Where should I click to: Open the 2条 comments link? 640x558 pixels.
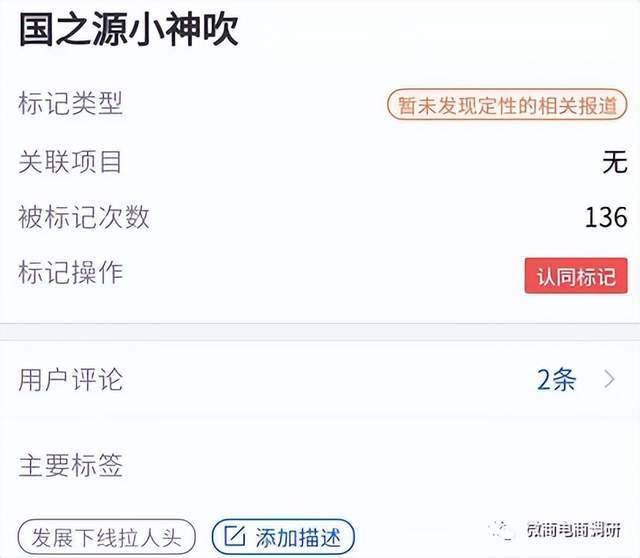pyautogui.click(x=556, y=380)
